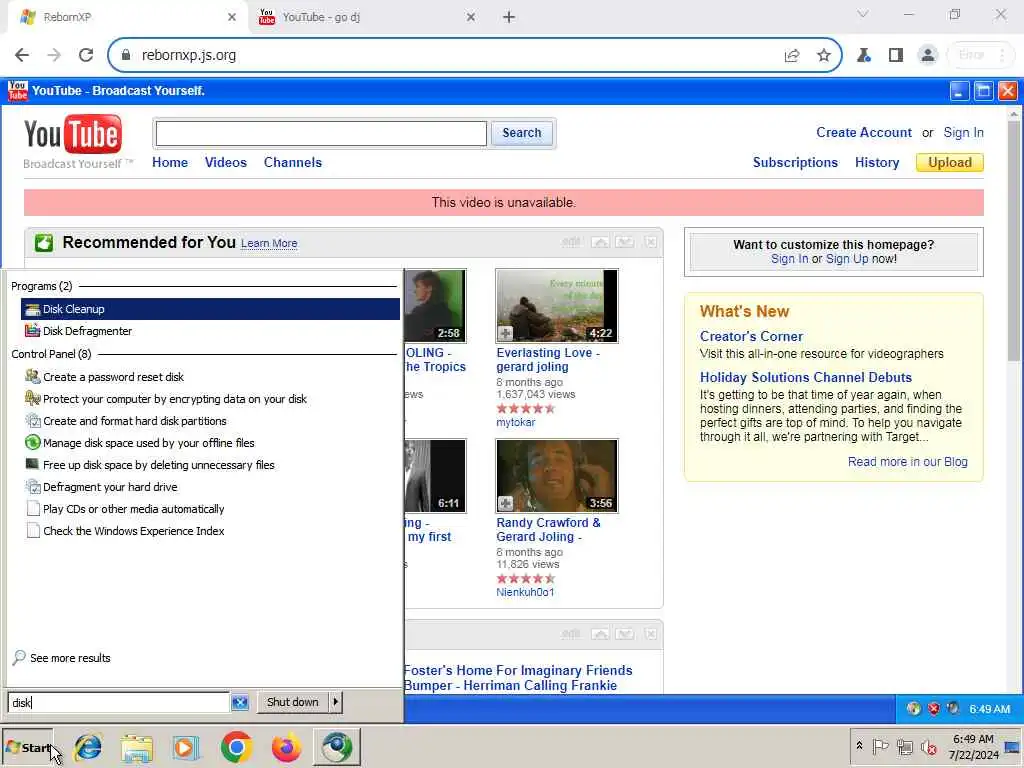Click Show desktop button on taskbar

pyautogui.click(x=1014, y=746)
